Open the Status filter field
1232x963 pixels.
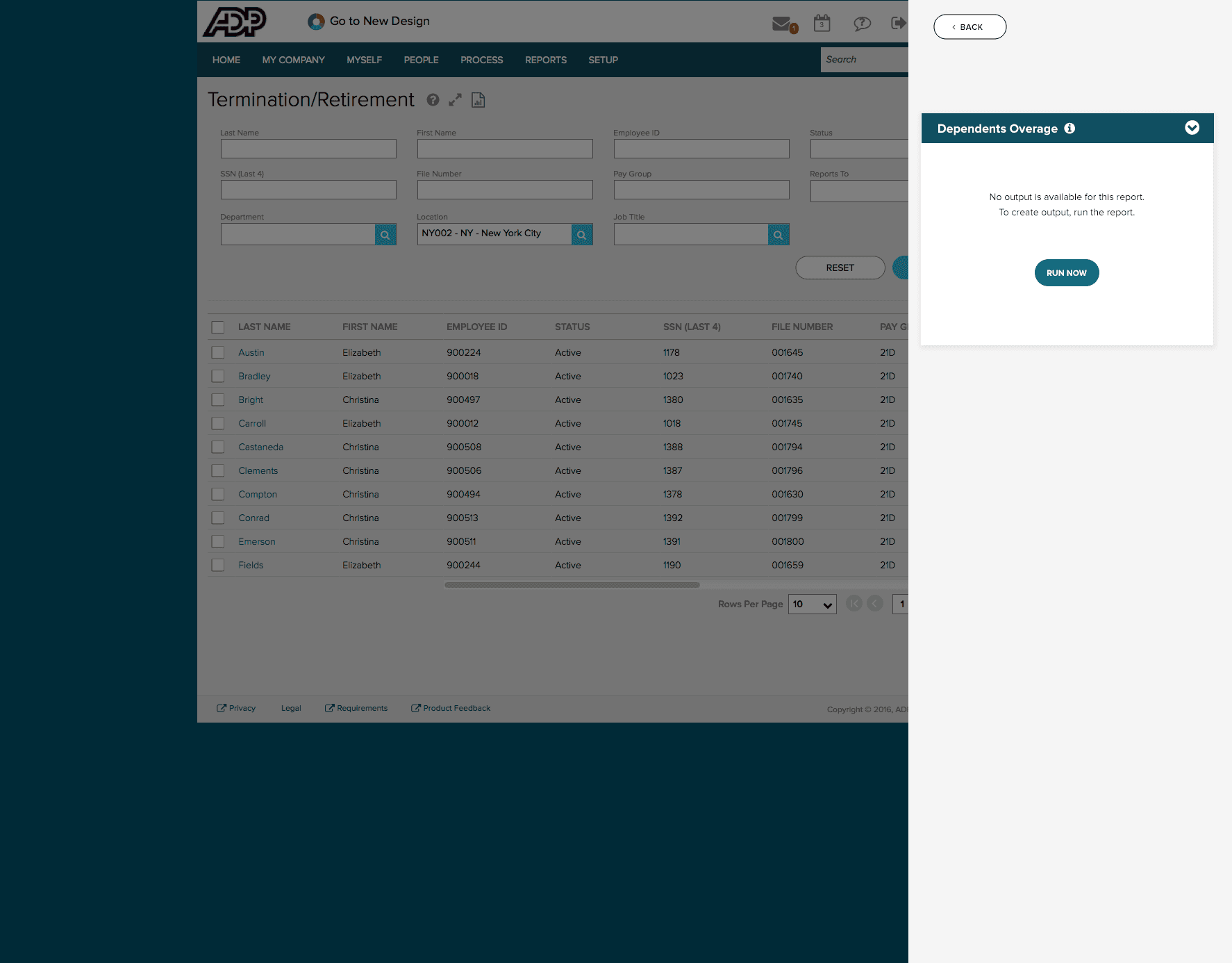859,149
